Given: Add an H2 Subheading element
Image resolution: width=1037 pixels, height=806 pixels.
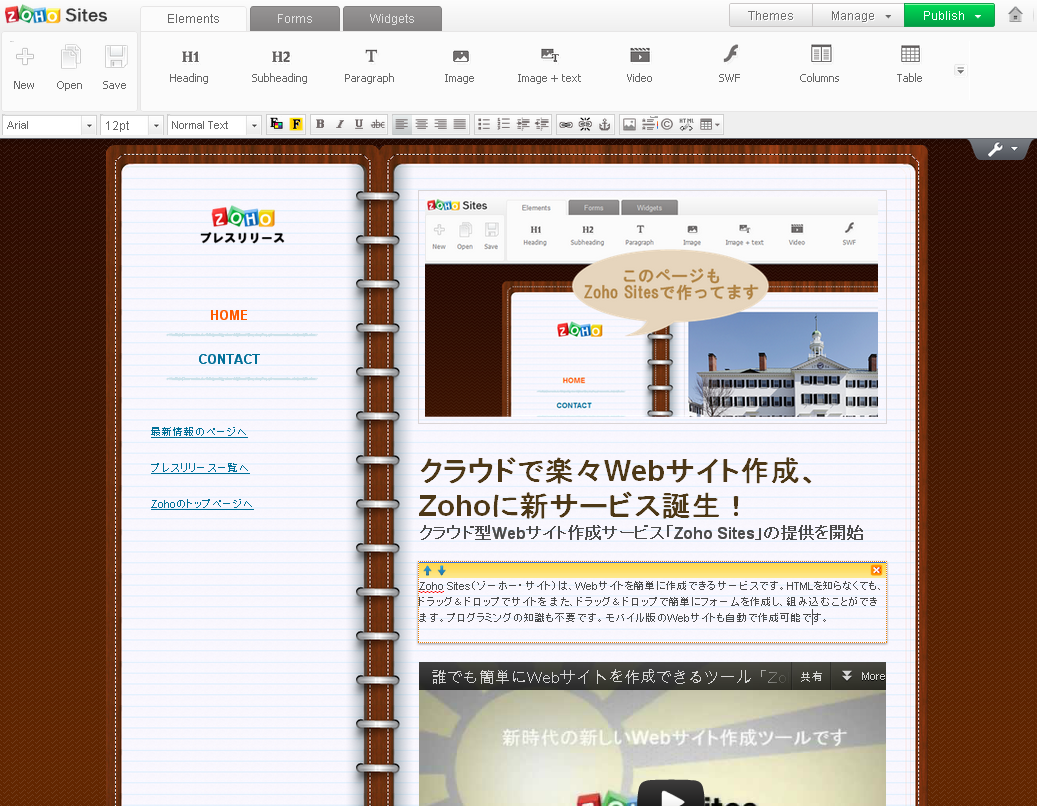Looking at the screenshot, I should coord(280,66).
